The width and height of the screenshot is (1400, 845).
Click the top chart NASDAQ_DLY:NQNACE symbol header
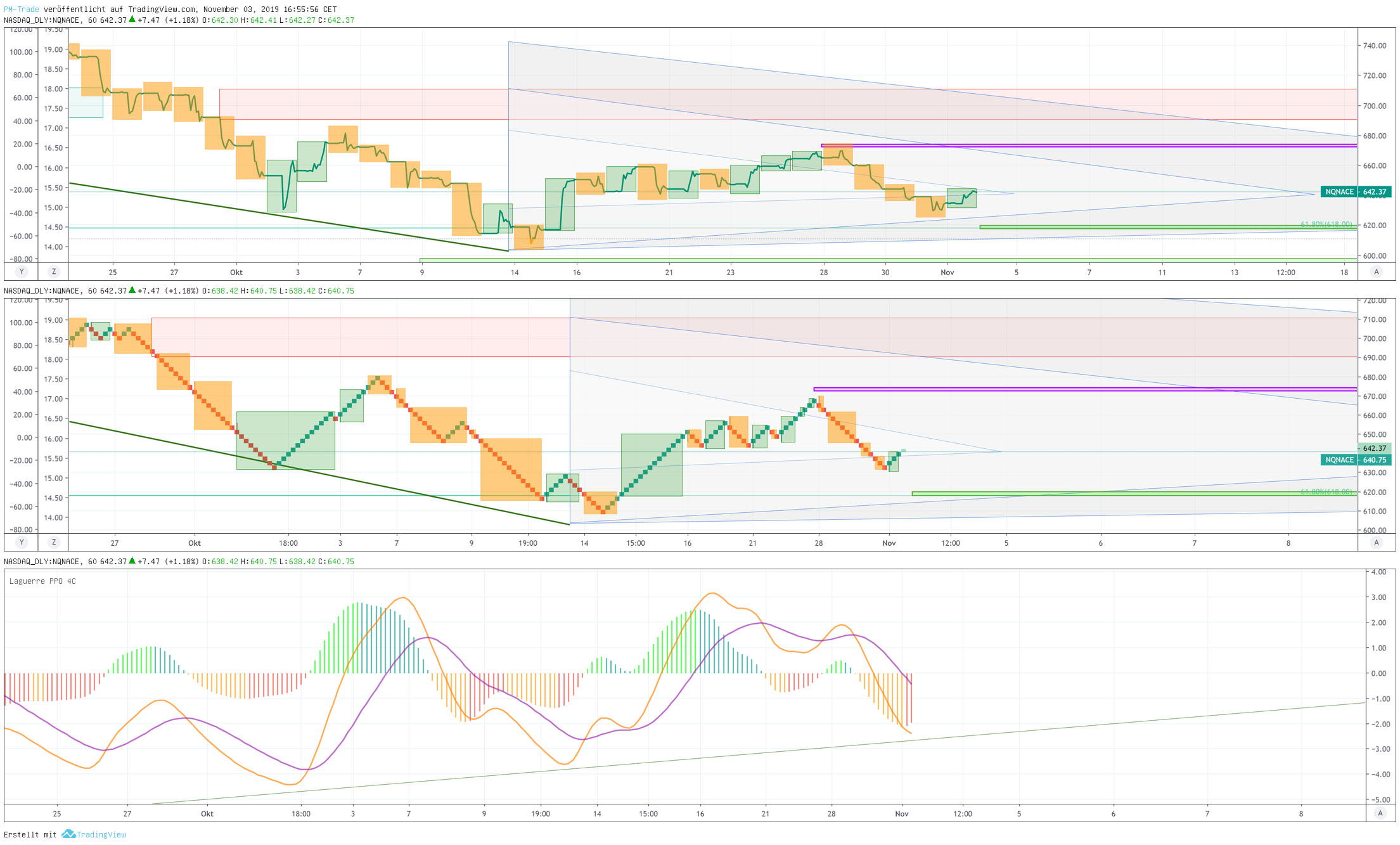click(x=42, y=20)
